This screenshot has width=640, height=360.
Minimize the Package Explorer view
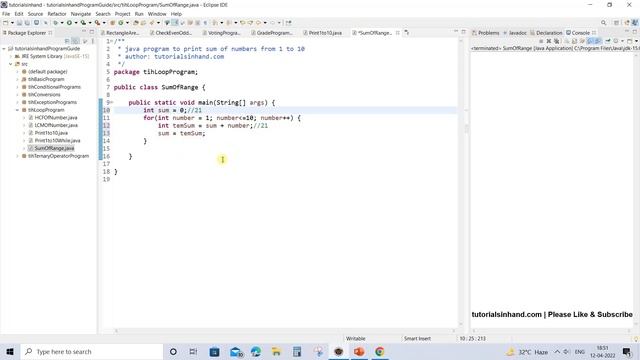(84, 32)
